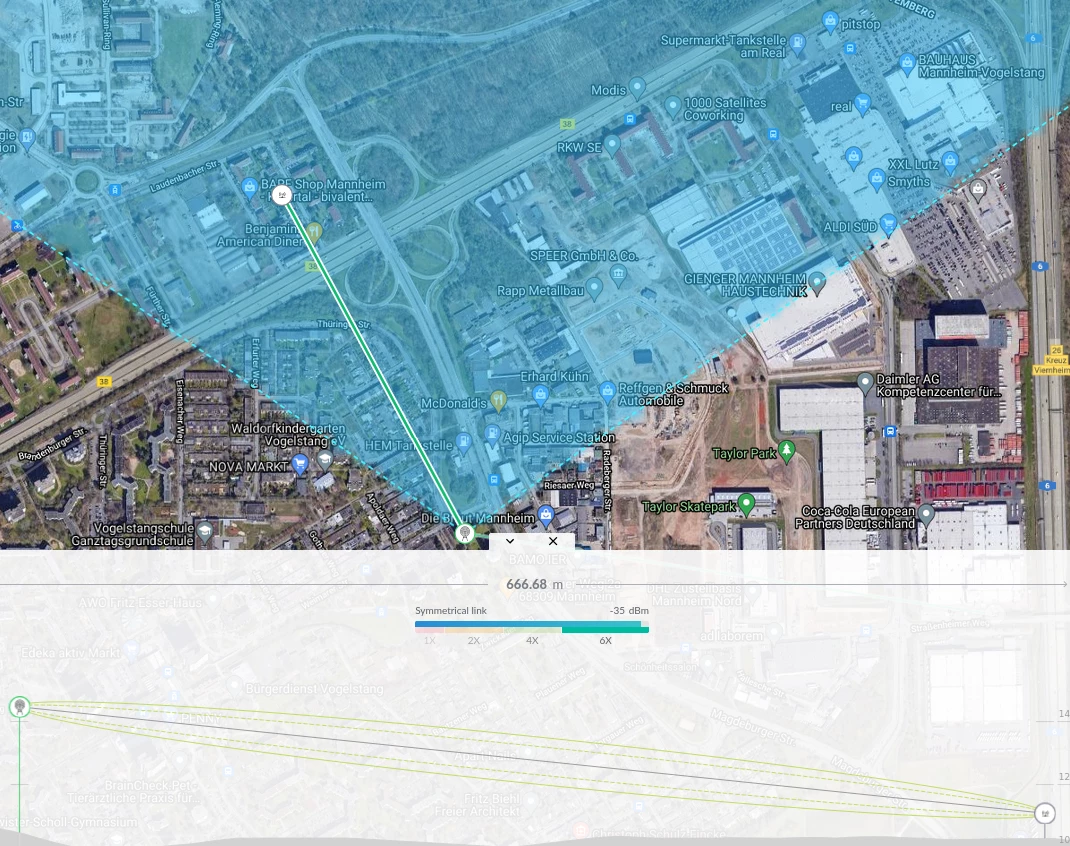The width and height of the screenshot is (1070, 846).
Task: Select the white access point node marker
Action: click(281, 196)
